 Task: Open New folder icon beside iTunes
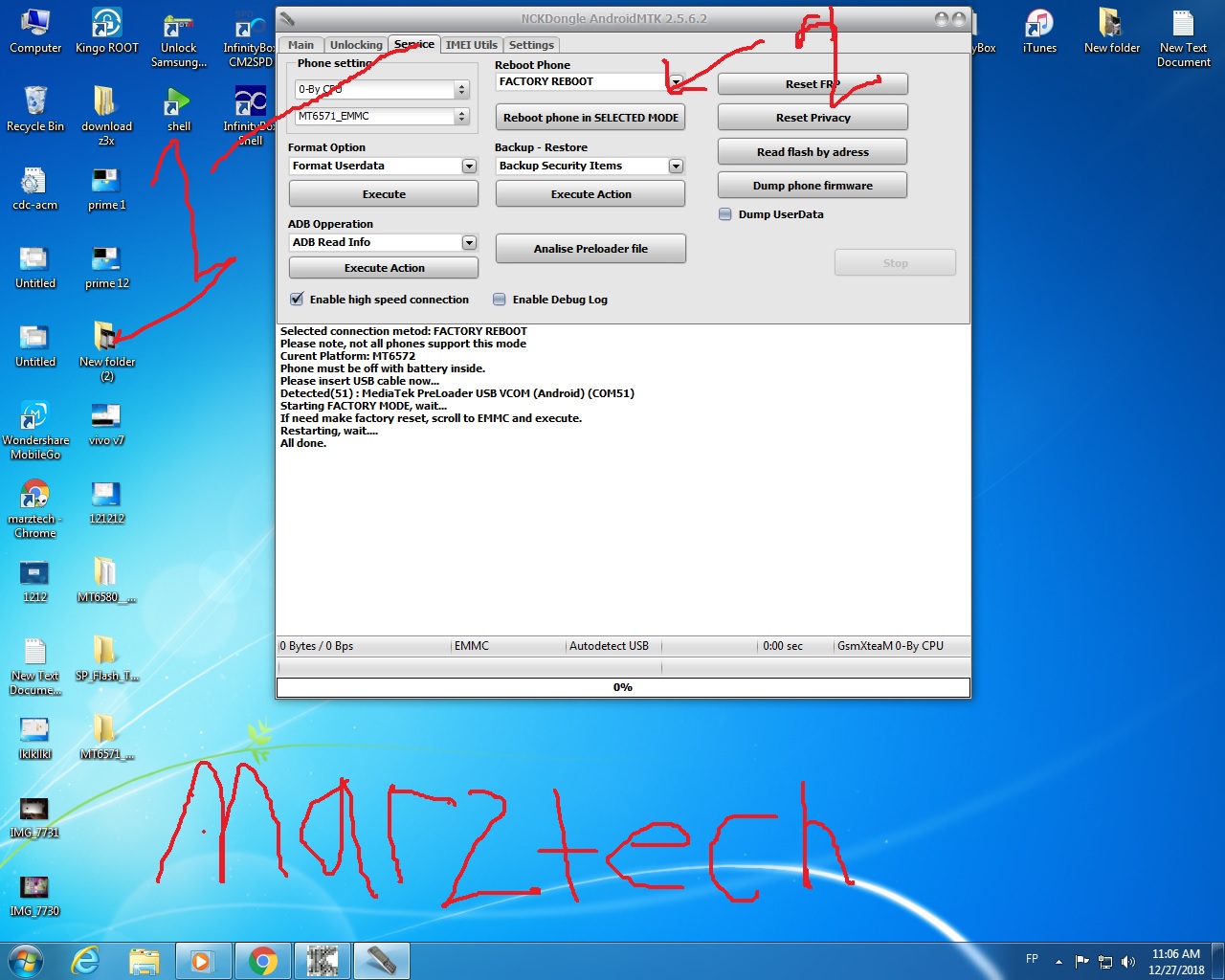coord(1111,31)
